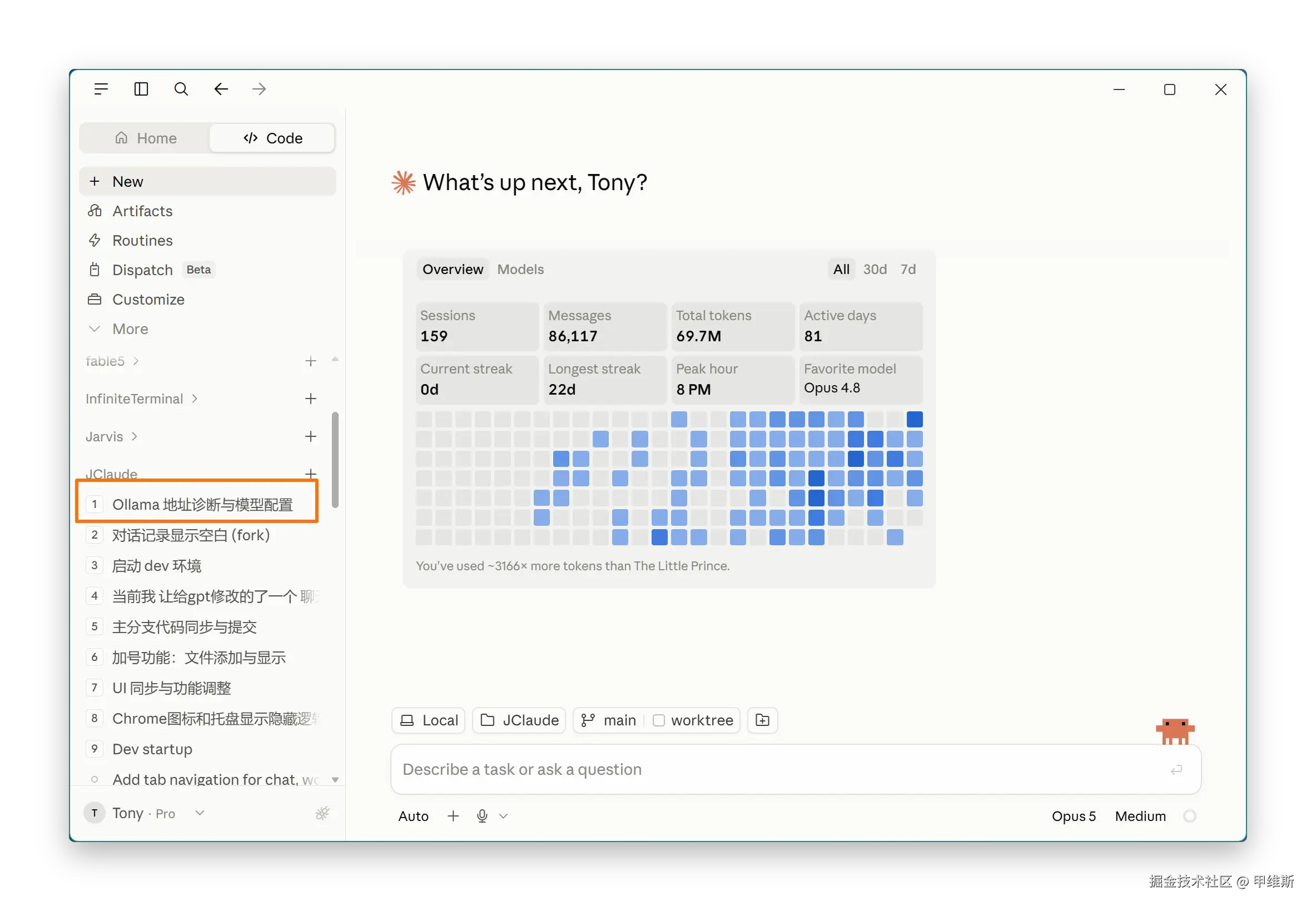Switch to the Home tab
Viewport: 1316px width, 911px height.
coord(145,138)
